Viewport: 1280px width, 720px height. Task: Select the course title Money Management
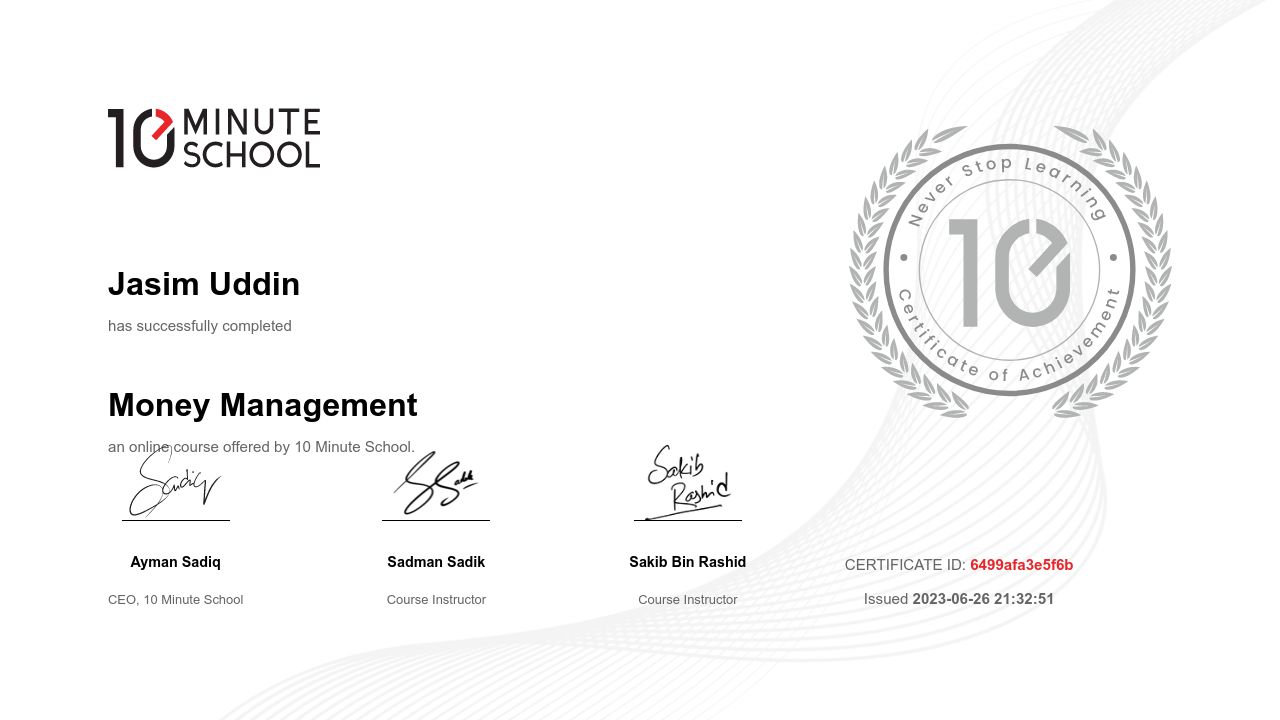click(263, 405)
